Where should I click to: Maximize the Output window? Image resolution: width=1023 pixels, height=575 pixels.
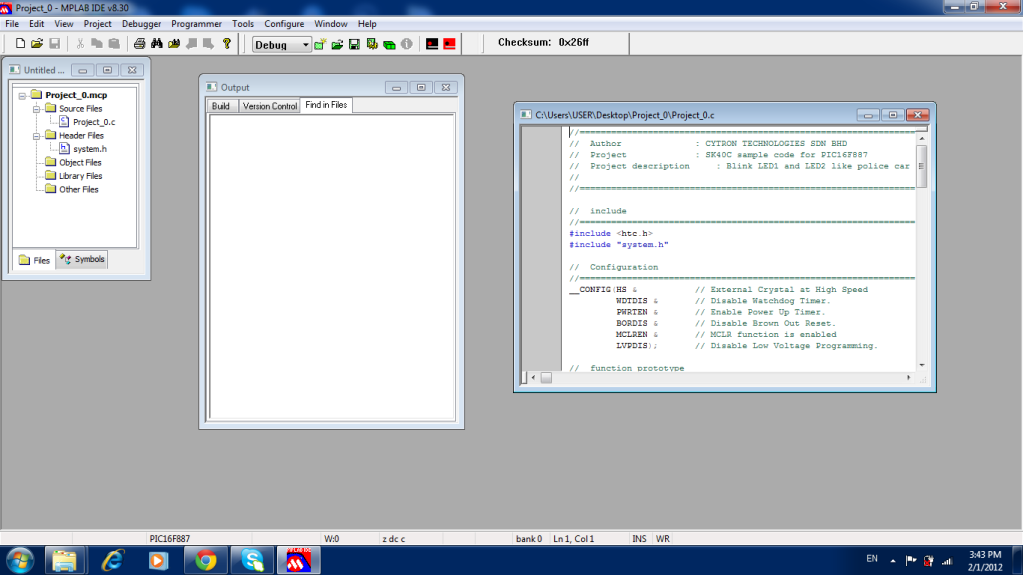pos(421,87)
